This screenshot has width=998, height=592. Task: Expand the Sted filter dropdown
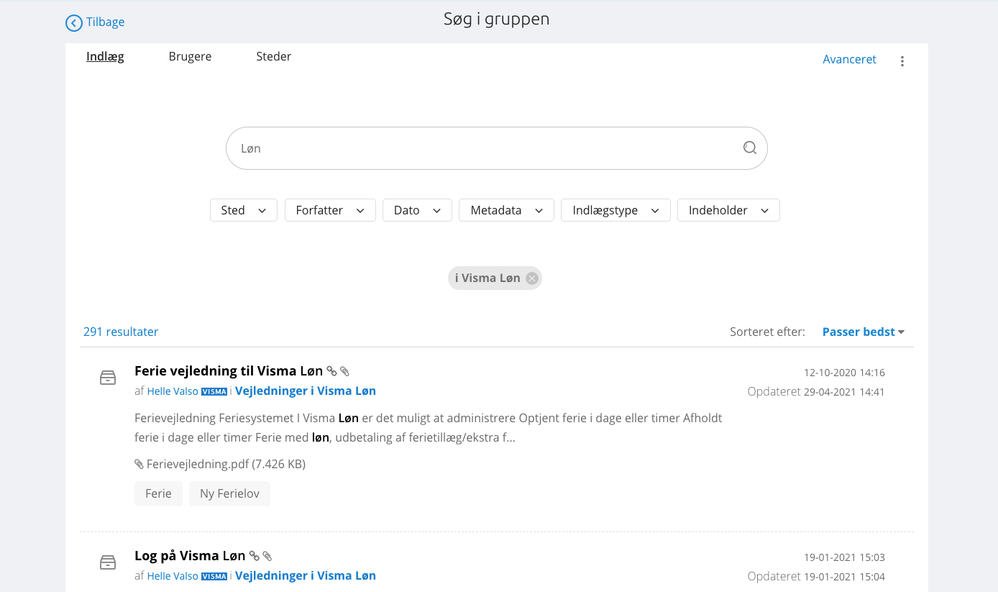(x=243, y=210)
